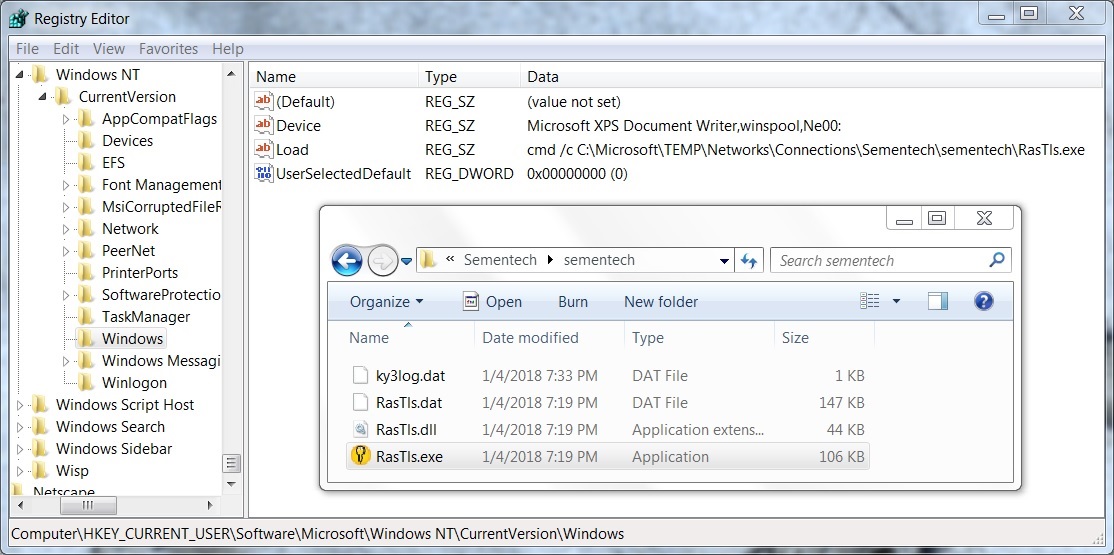Click the Burn button
The height and width of the screenshot is (555, 1114).
pos(573,301)
